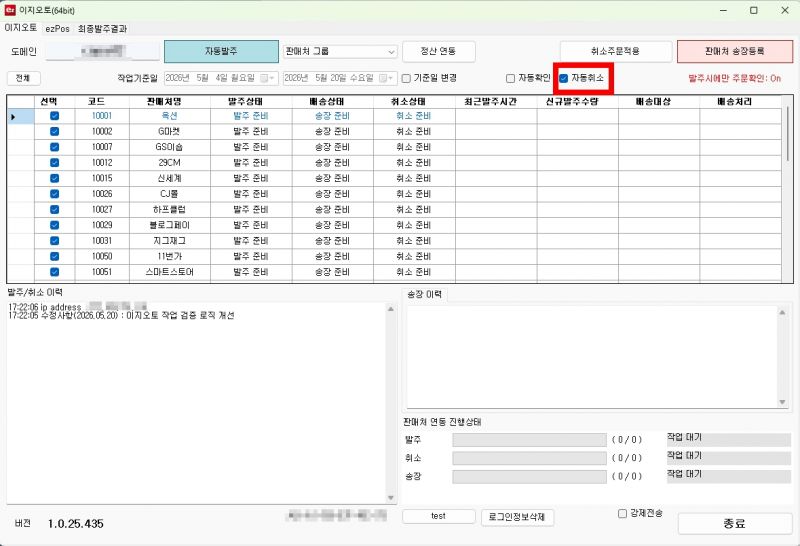Click the 취소 progress bar
The height and width of the screenshot is (546, 800).
pyautogui.click(x=529, y=458)
